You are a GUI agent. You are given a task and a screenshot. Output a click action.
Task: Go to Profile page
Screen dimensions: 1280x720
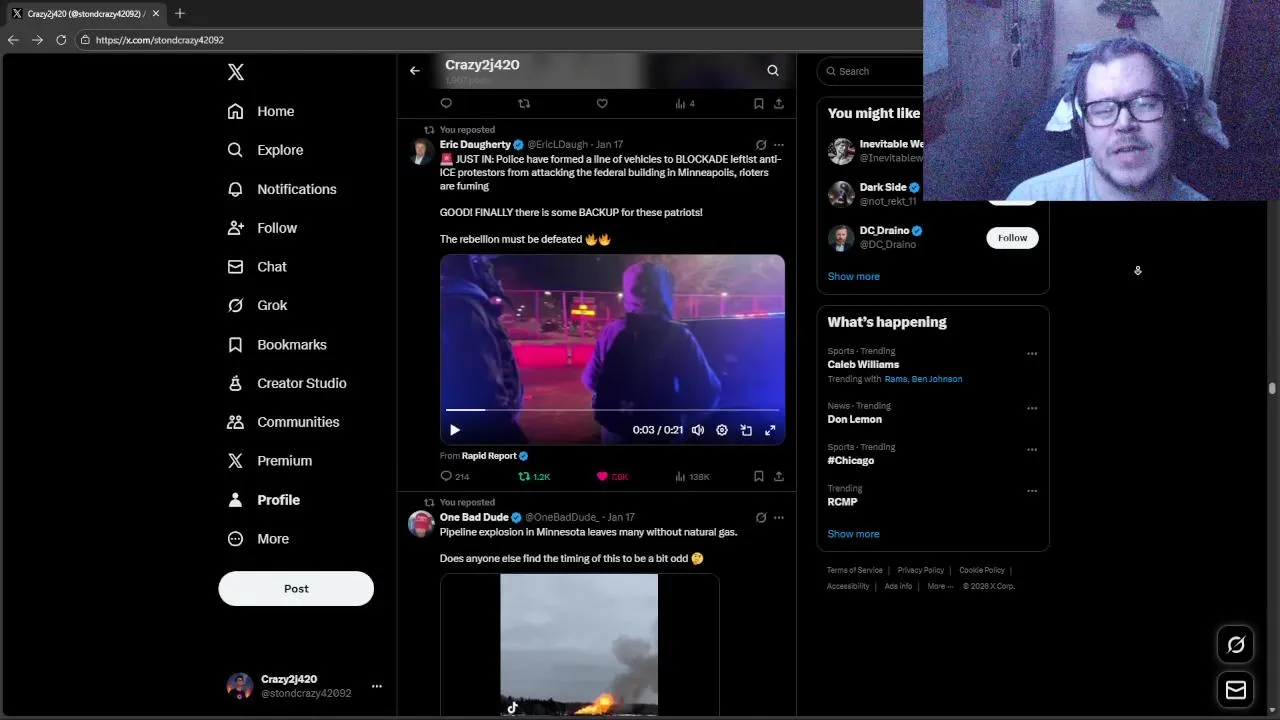(x=264, y=500)
